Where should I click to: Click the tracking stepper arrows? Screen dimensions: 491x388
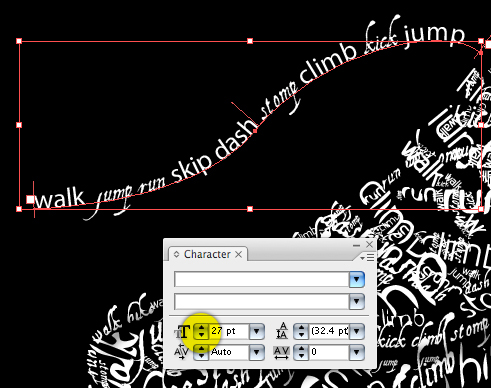point(301,352)
